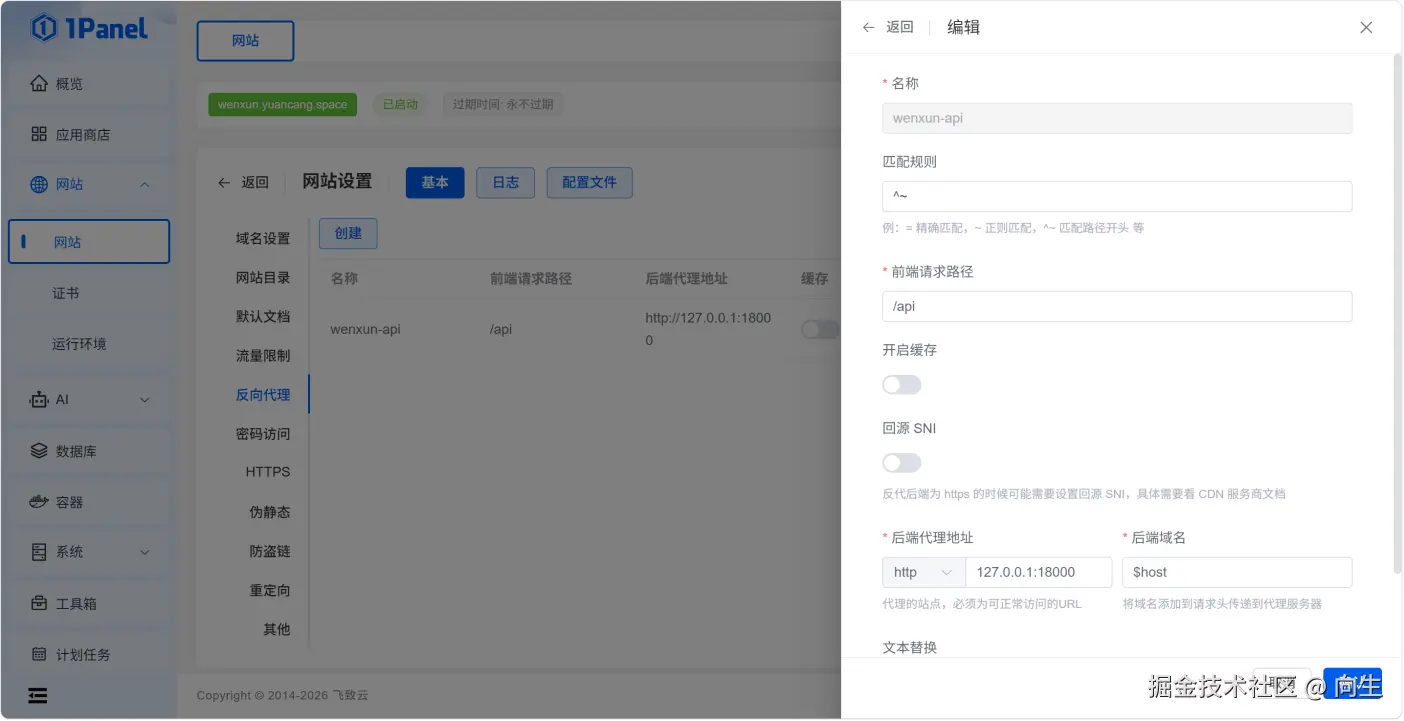Click the 基本 button
Image resolution: width=1404 pixels, height=721 pixels.
435,182
